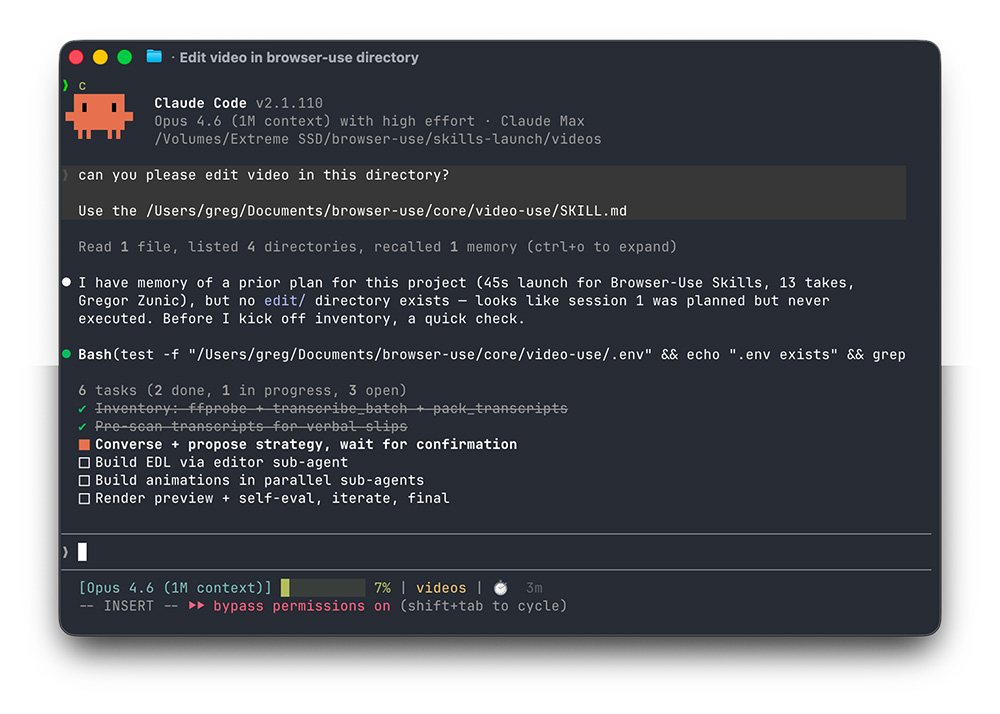1000x714 pixels.
Task: Open the edit/ directory link in message
Action: click(284, 300)
